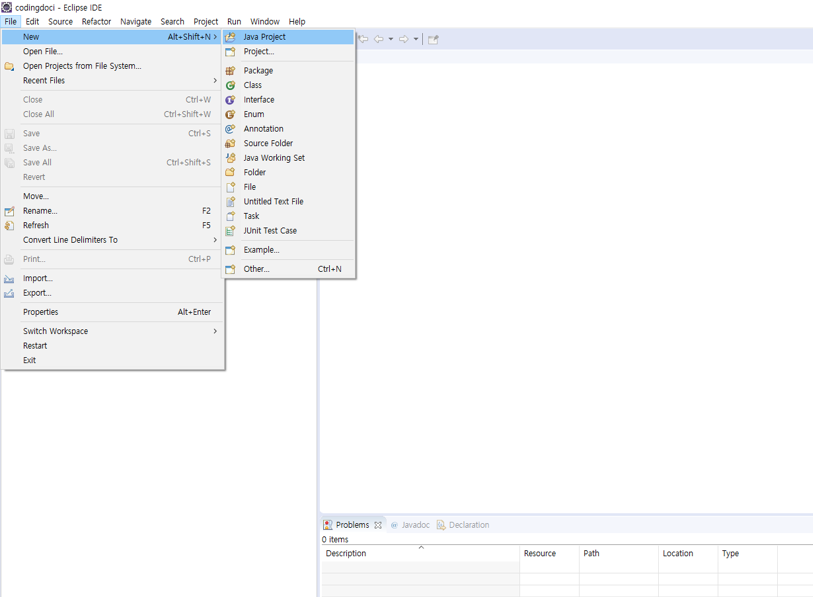Open the Refactor menu

coord(96,21)
